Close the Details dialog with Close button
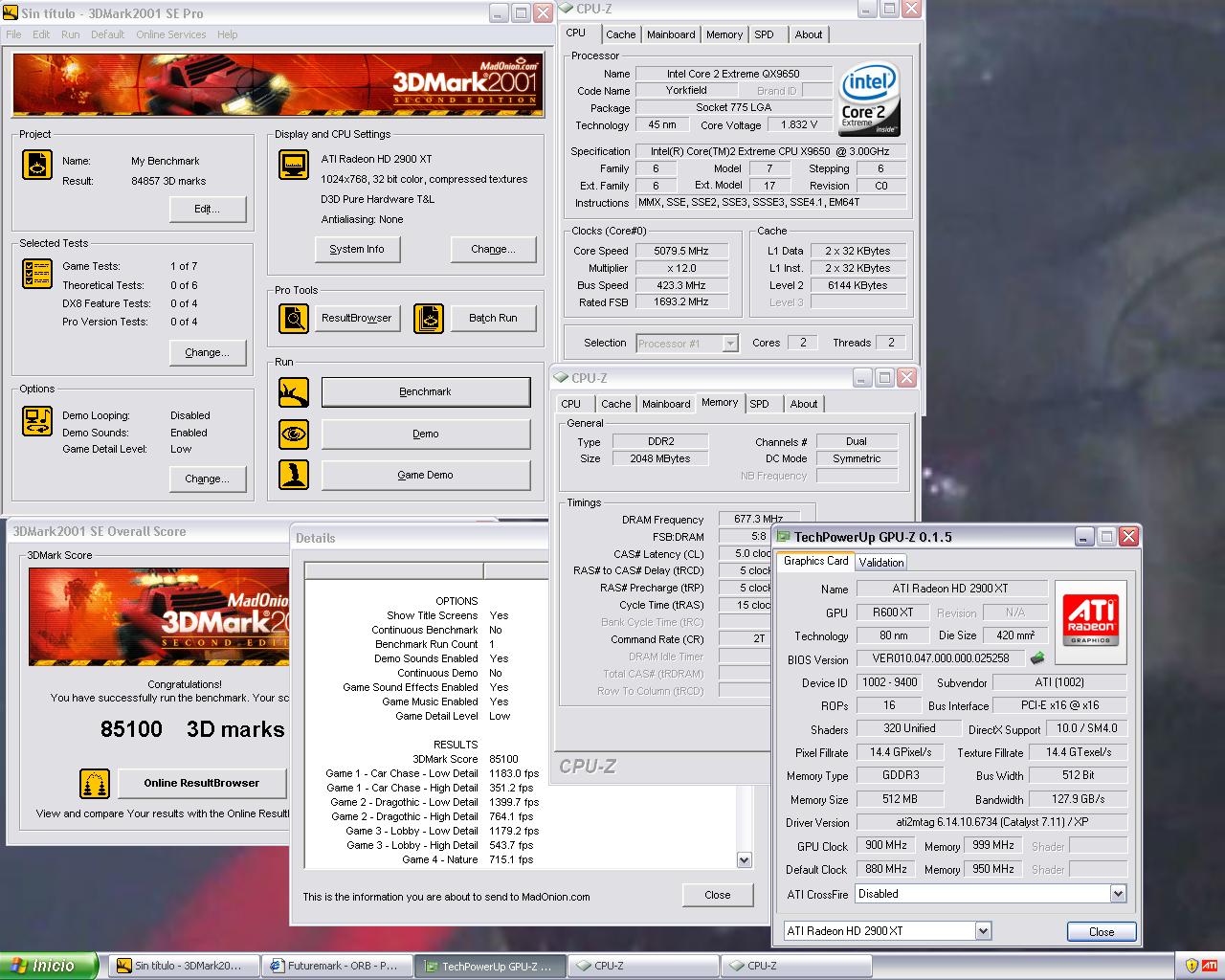Image resolution: width=1225 pixels, height=980 pixels. [718, 895]
